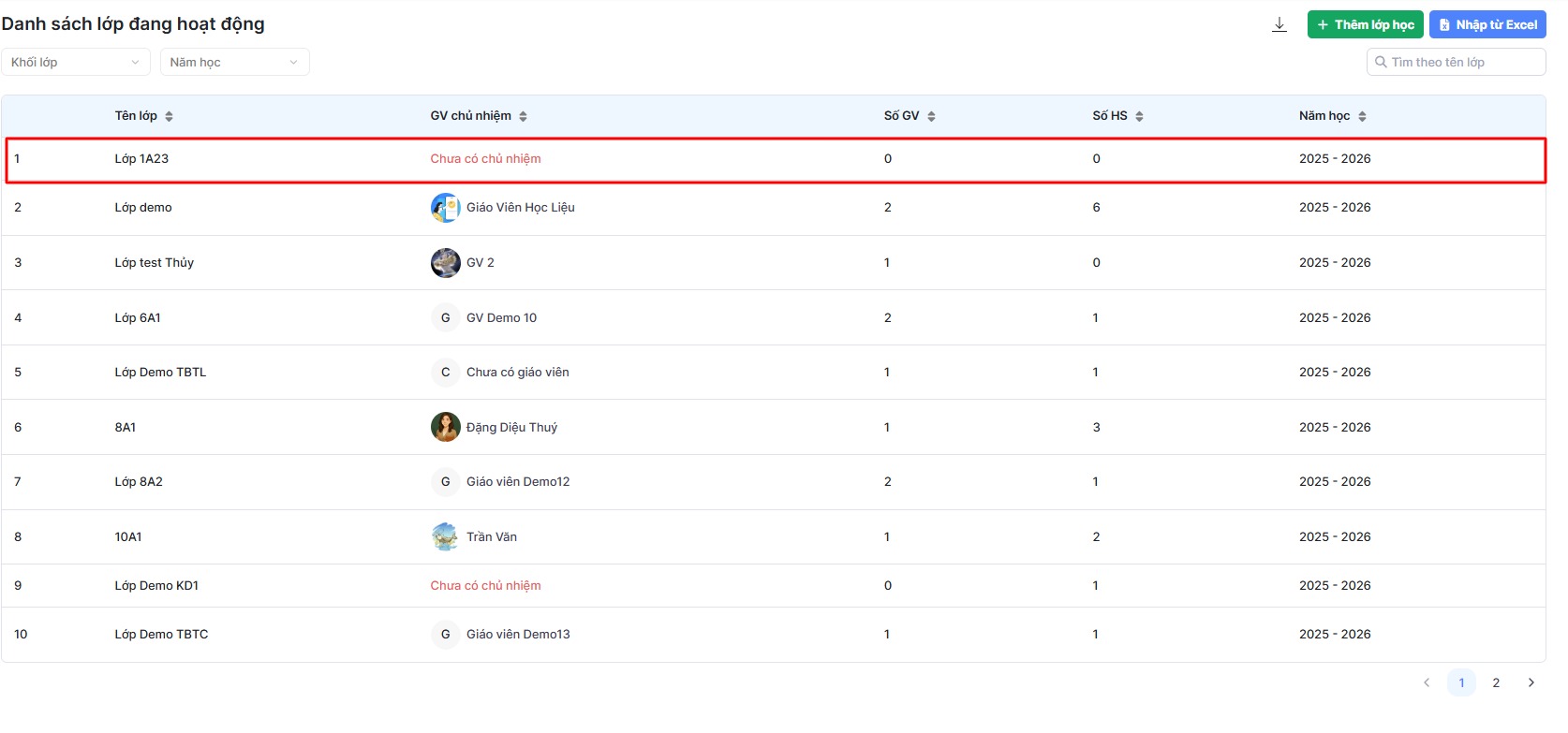Viewport: 1568px width, 733px height.
Task: Click Nhập từ Excel button
Action: pos(1487,25)
